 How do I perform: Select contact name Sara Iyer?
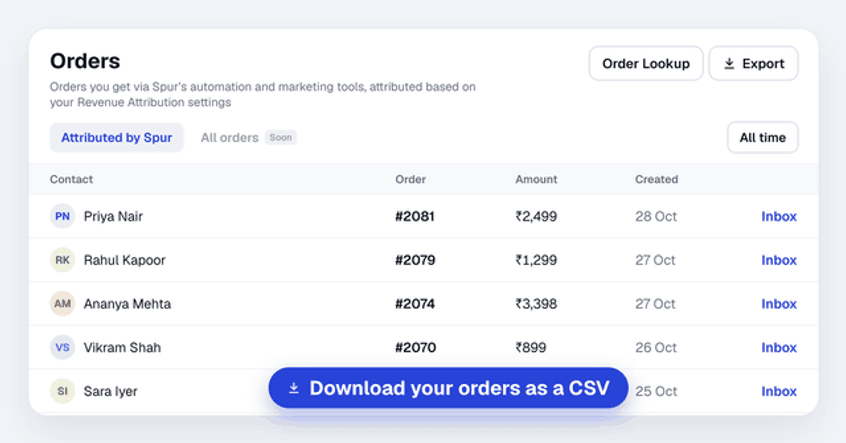coord(111,391)
